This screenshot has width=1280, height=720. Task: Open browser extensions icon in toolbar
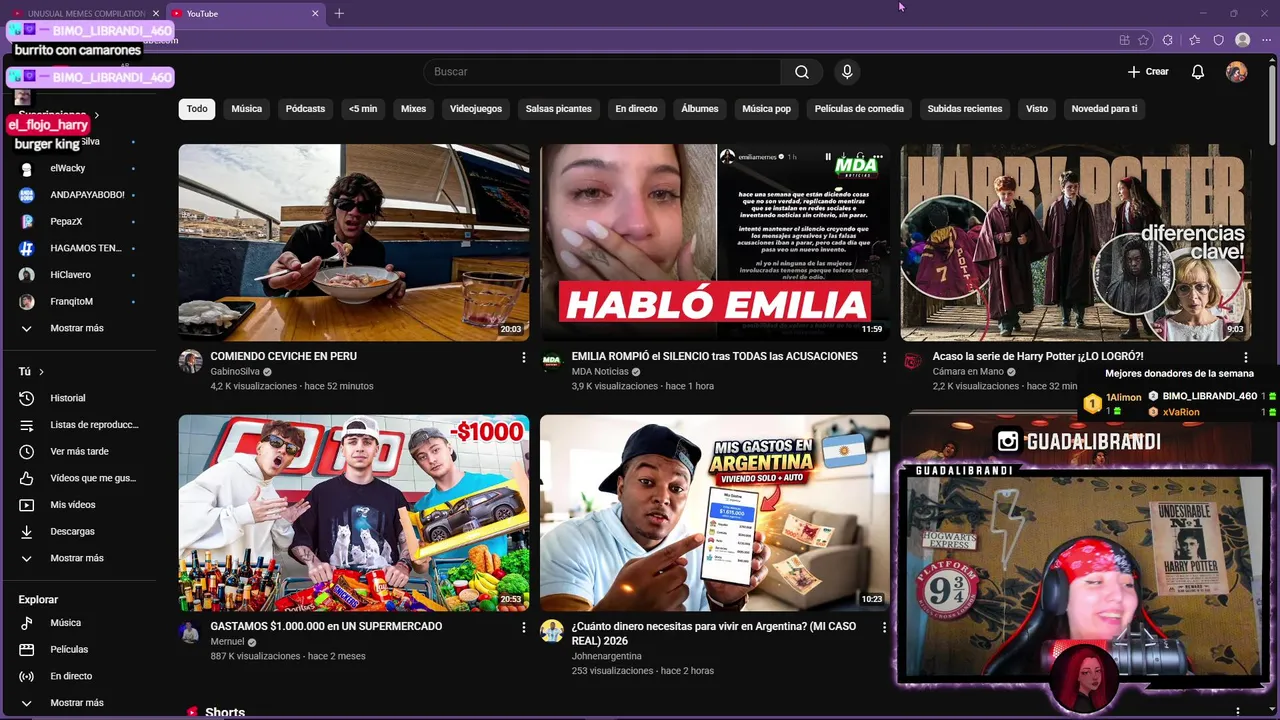1168,40
